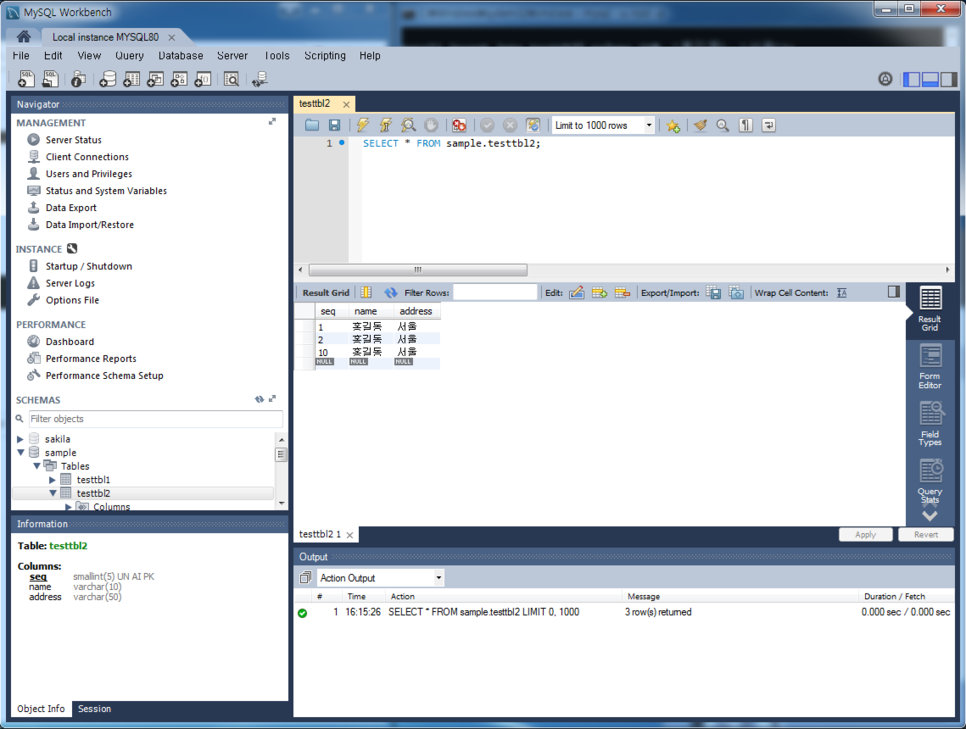Screen dimensions: 966x729
Task: Export recordset to external file icon
Action: (x=713, y=293)
